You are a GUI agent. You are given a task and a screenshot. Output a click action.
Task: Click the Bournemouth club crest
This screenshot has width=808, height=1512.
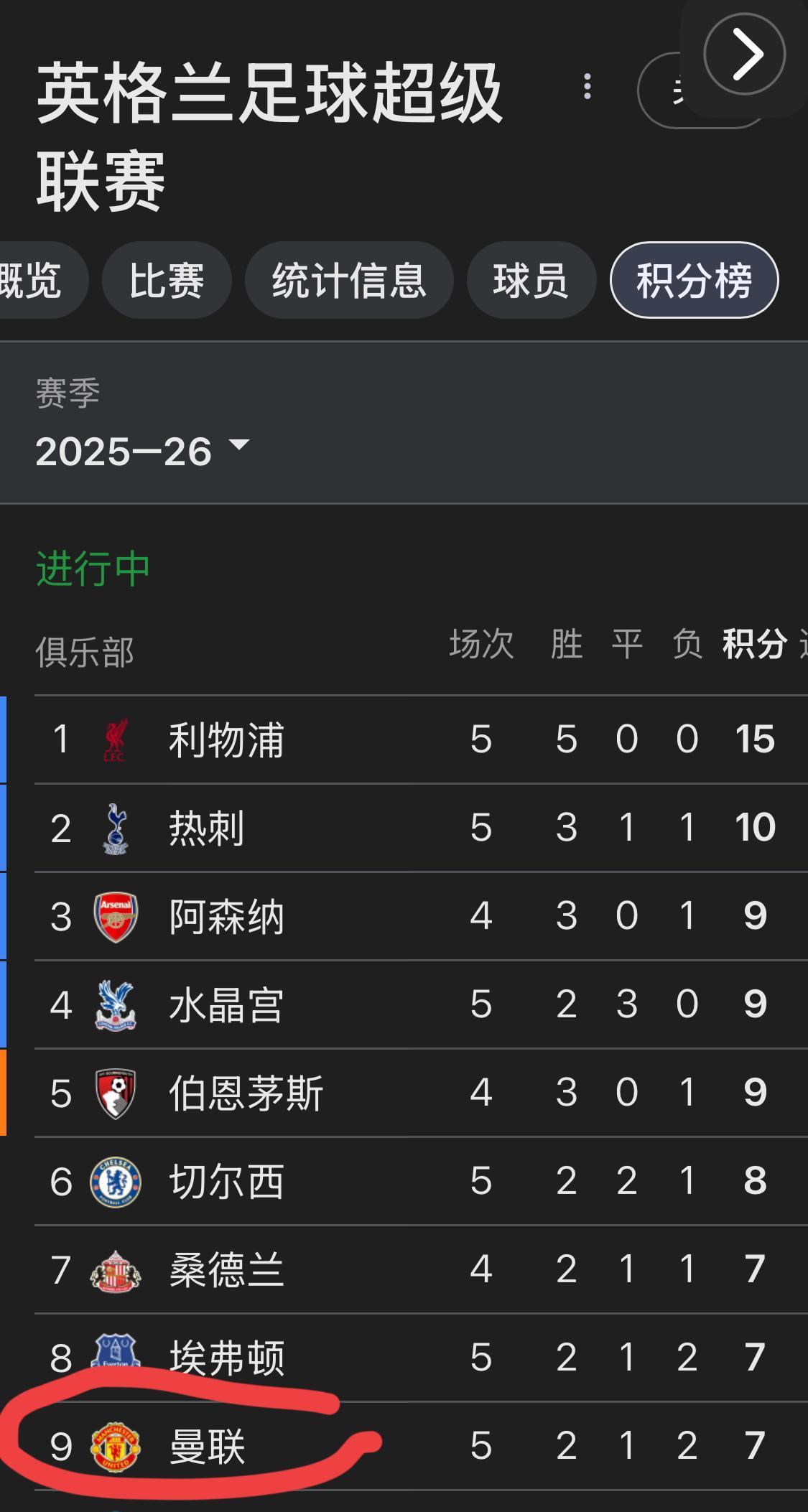pos(116,1093)
